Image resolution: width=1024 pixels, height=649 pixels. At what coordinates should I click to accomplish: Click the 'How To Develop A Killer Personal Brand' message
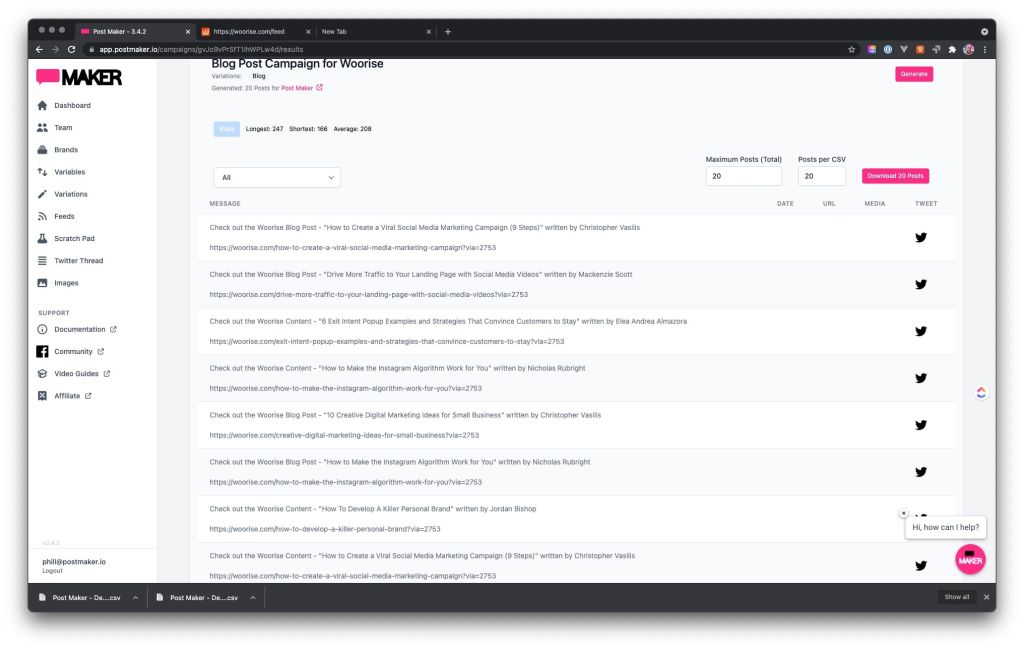(x=372, y=509)
